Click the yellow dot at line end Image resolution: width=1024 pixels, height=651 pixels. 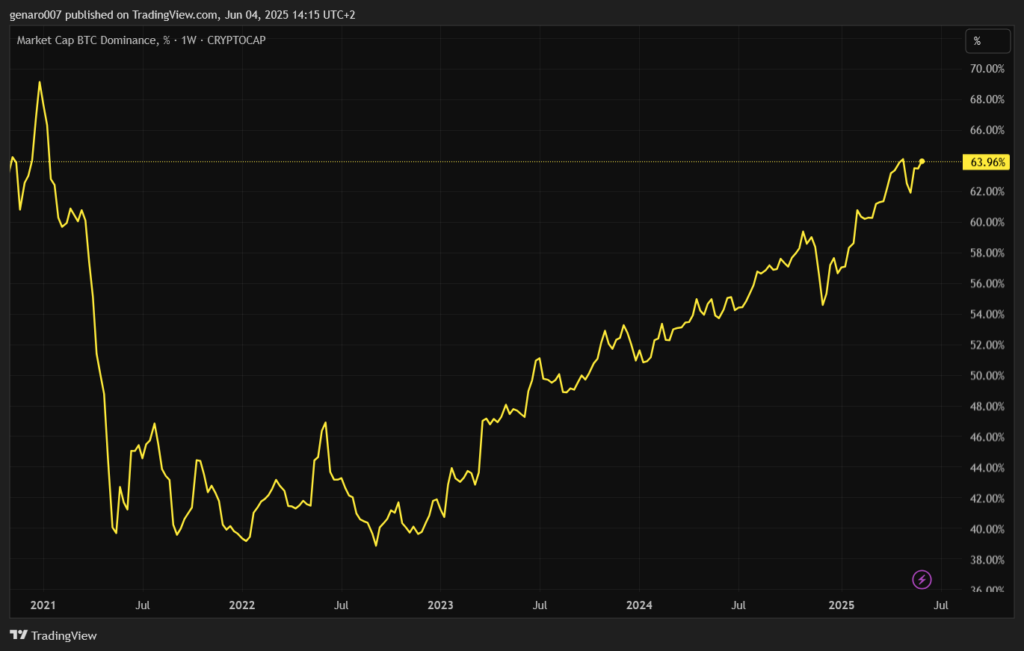922,161
